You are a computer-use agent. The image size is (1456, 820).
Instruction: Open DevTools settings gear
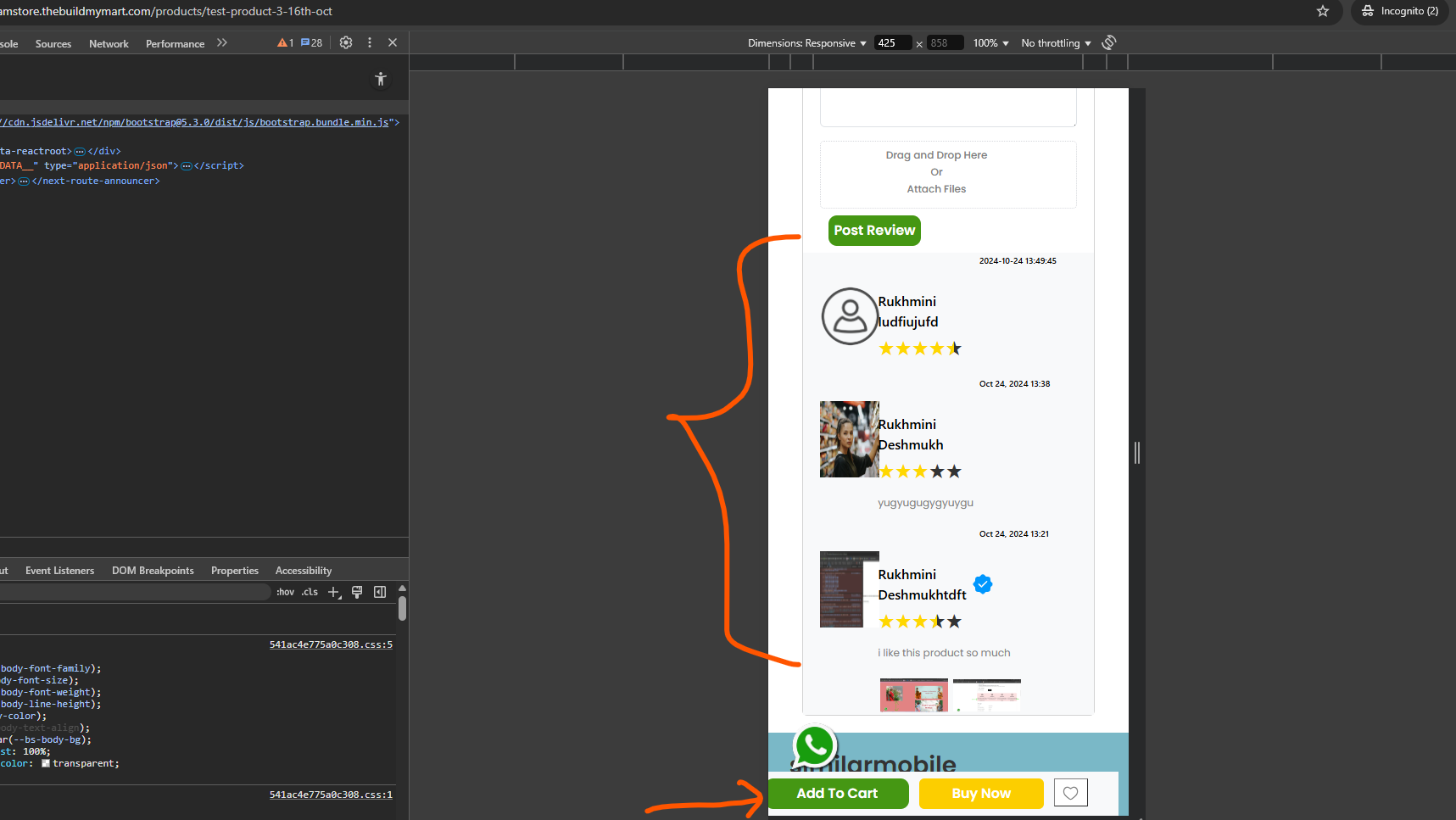click(x=346, y=42)
